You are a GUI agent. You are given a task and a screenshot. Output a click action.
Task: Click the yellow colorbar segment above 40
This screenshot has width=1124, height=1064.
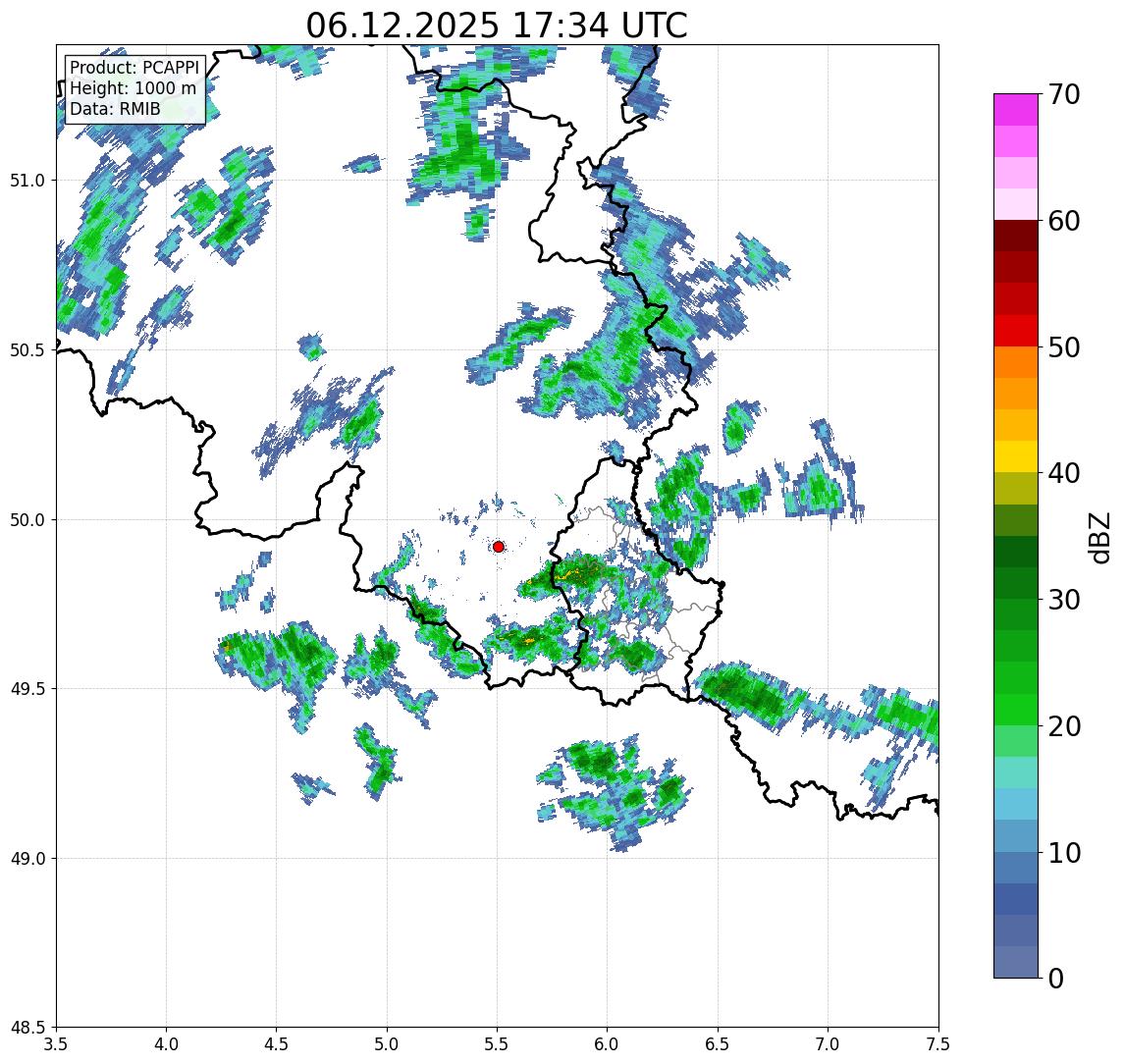[x=1016, y=456]
